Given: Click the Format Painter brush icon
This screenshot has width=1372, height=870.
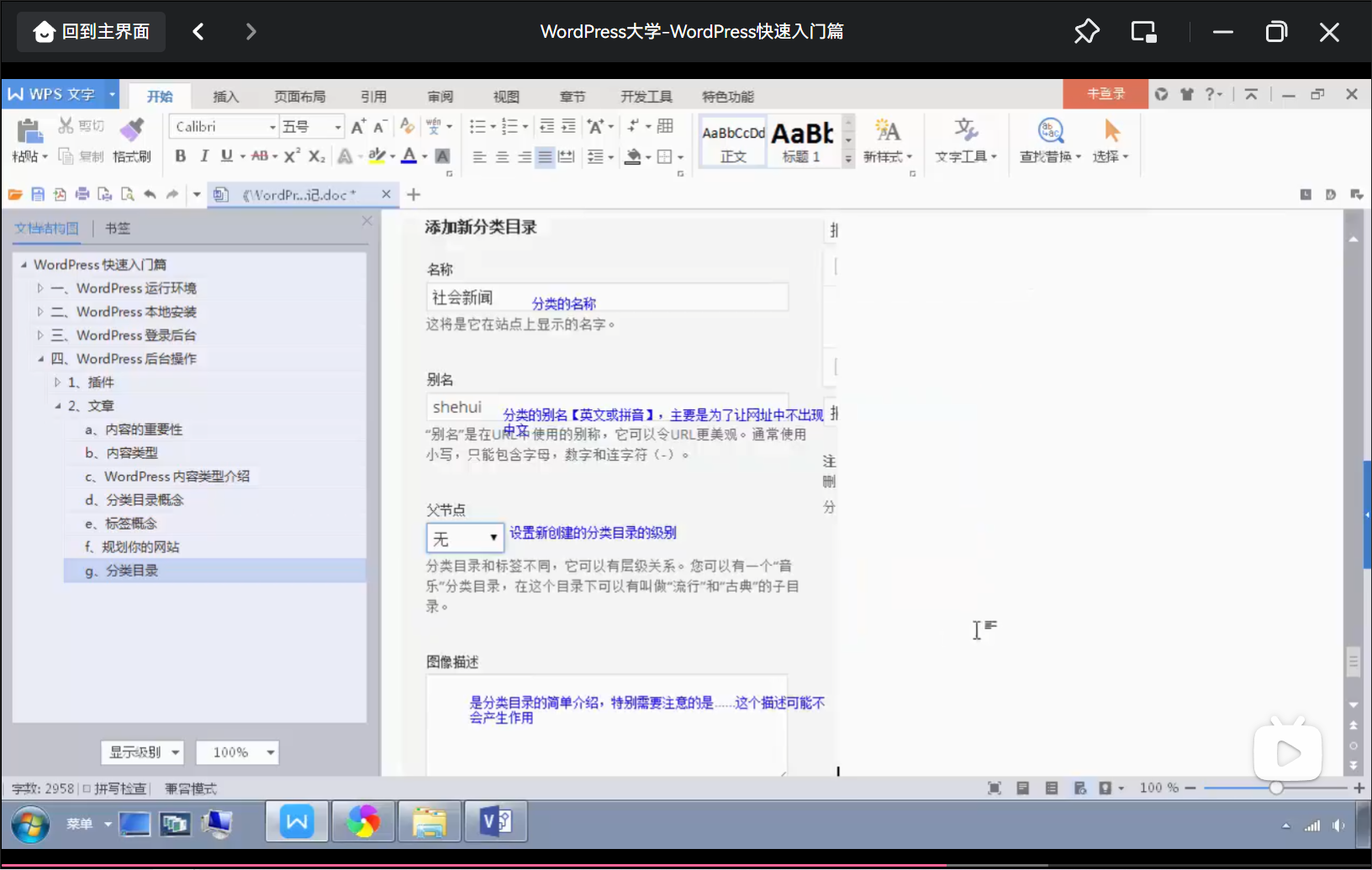Looking at the screenshot, I should tap(132, 129).
